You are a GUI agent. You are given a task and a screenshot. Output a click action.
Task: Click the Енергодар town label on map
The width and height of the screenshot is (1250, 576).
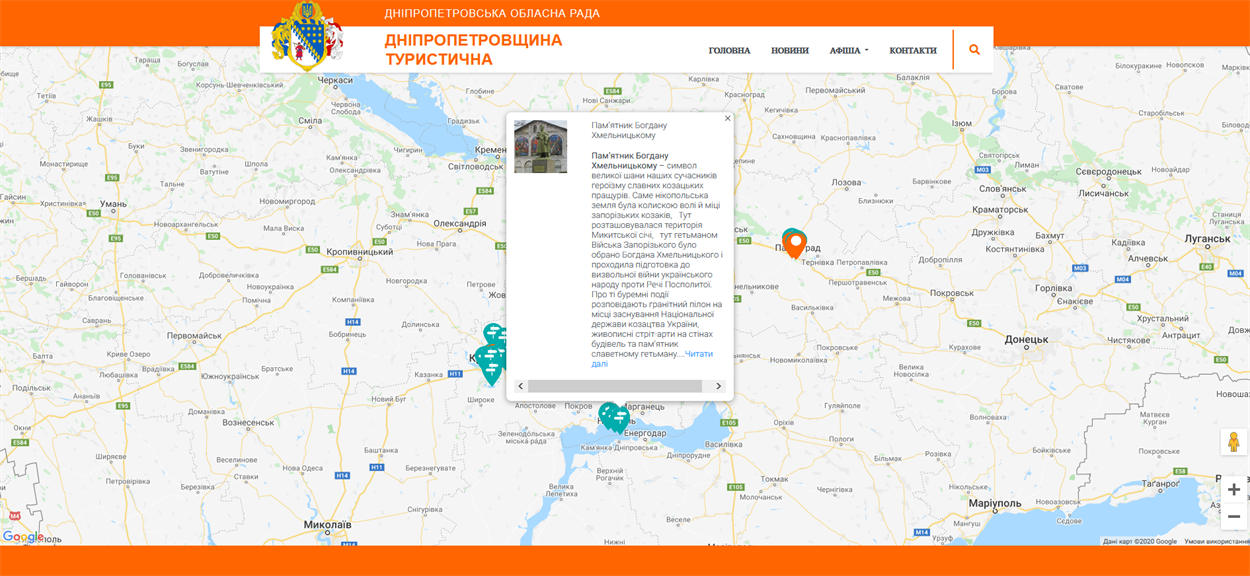(x=645, y=432)
